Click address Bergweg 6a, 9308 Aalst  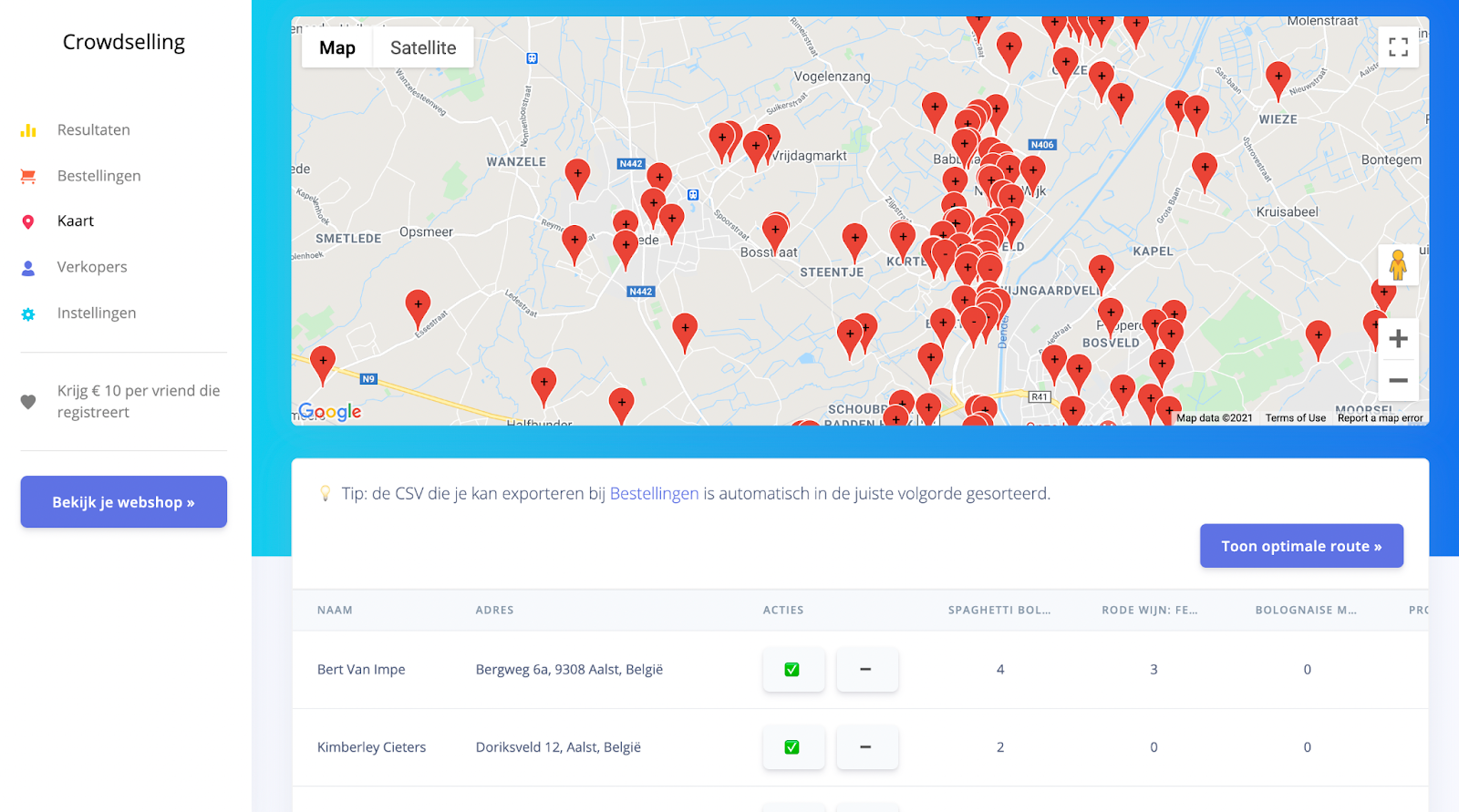[x=569, y=669]
